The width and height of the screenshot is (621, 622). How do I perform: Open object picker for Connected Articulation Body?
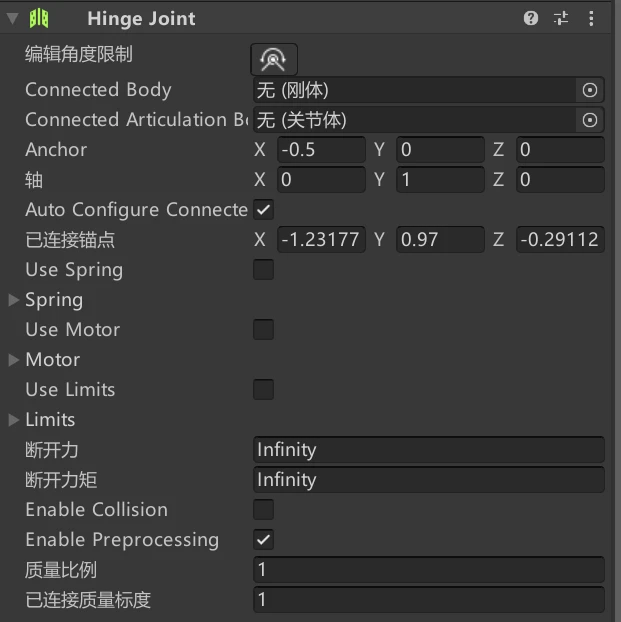tap(590, 120)
